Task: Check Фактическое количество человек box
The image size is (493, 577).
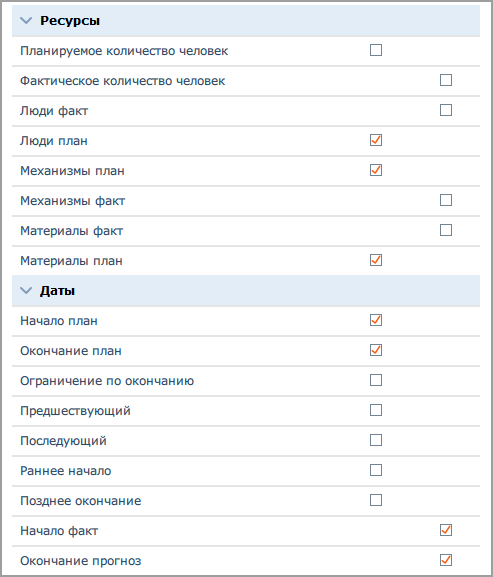Action: 446,80
